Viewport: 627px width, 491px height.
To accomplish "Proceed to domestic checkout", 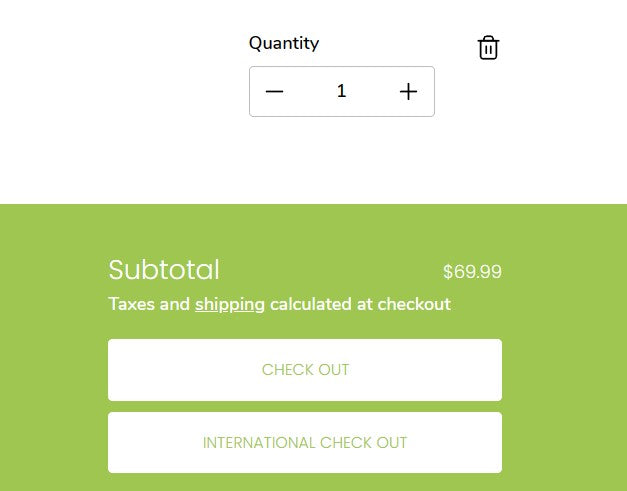I will click(305, 370).
